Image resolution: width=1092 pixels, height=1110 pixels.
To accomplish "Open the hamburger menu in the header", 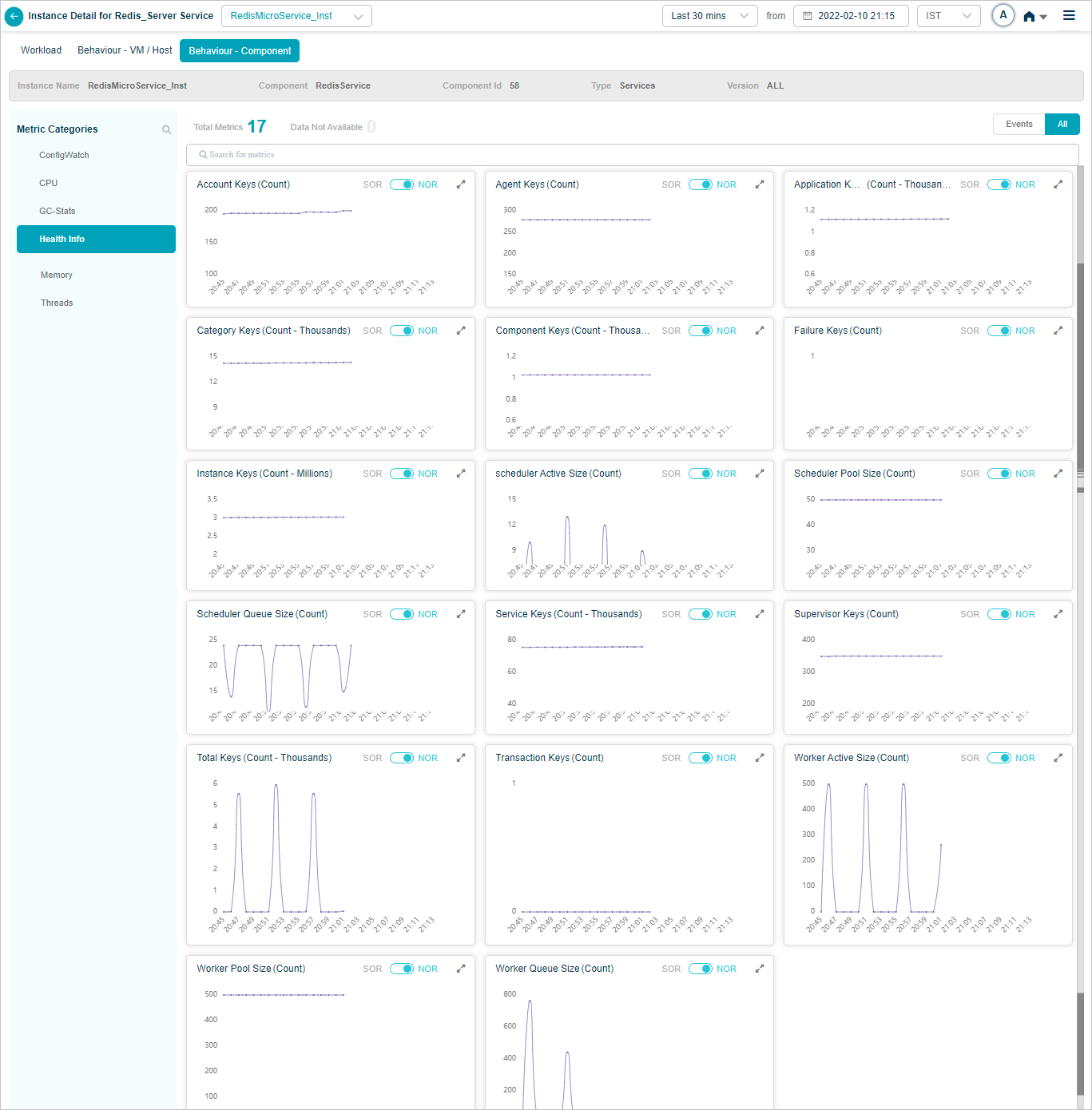I will click(1069, 16).
